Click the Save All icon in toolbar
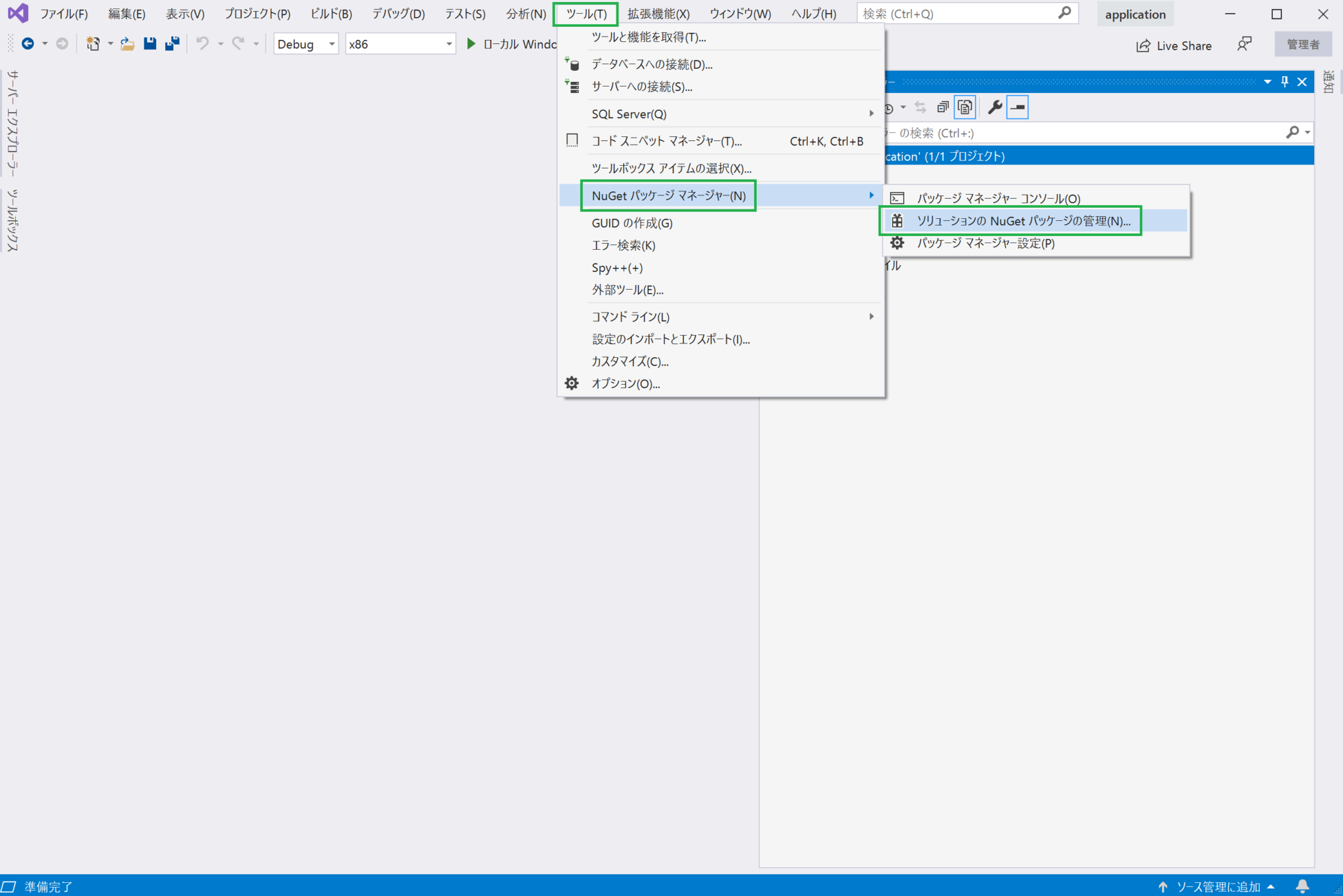This screenshot has width=1343, height=896. [172, 43]
